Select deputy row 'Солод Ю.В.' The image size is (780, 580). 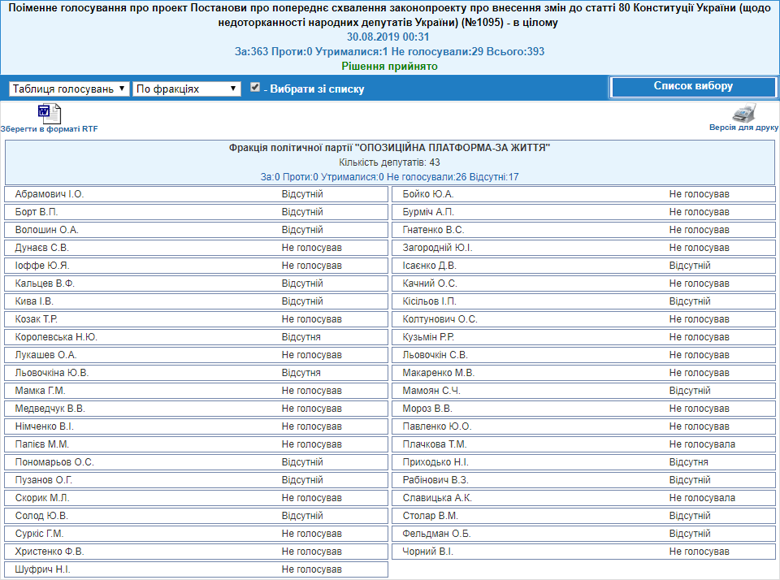click(x=196, y=516)
